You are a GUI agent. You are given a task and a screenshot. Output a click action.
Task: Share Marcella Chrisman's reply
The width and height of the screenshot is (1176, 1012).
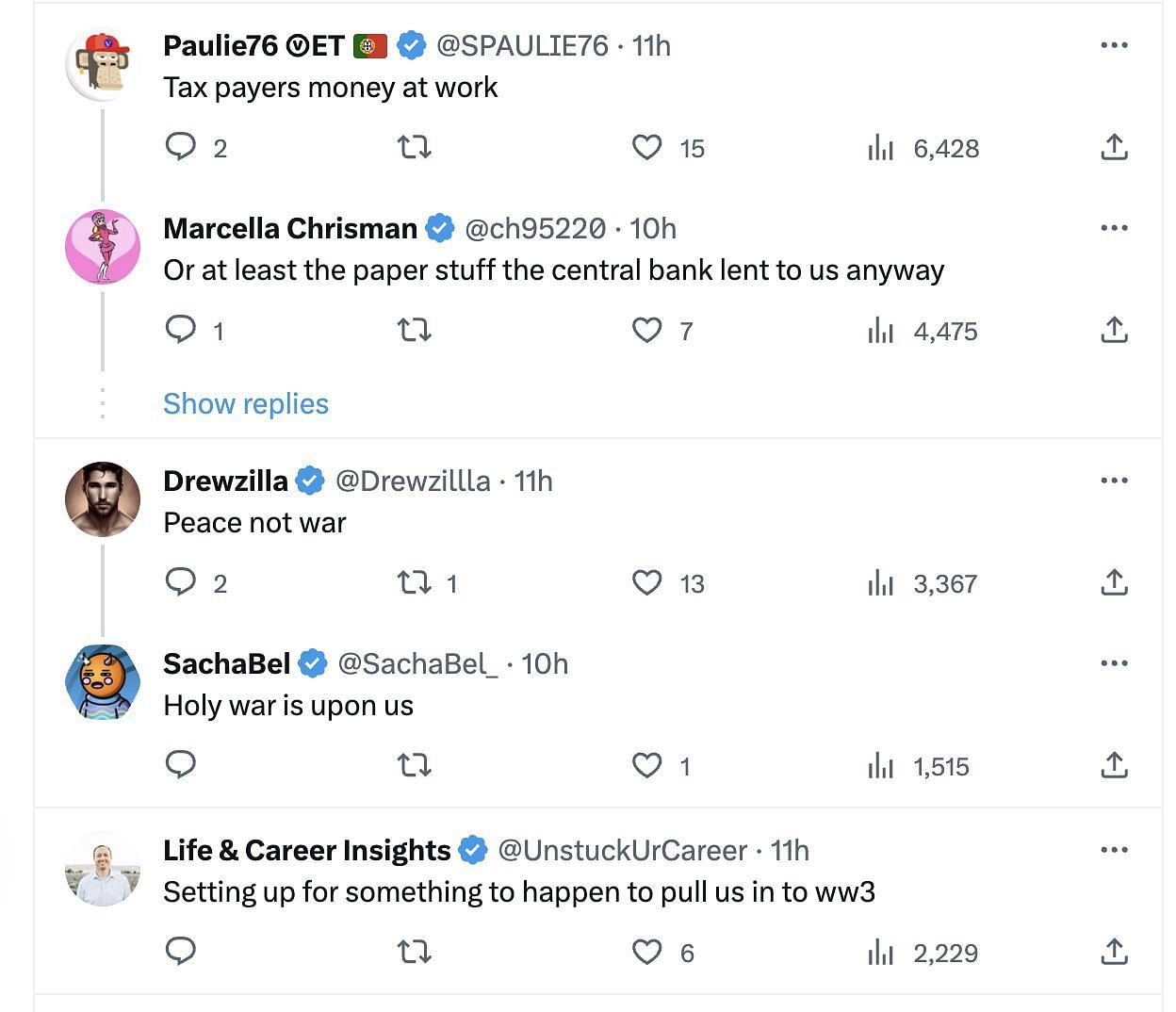(x=1114, y=330)
